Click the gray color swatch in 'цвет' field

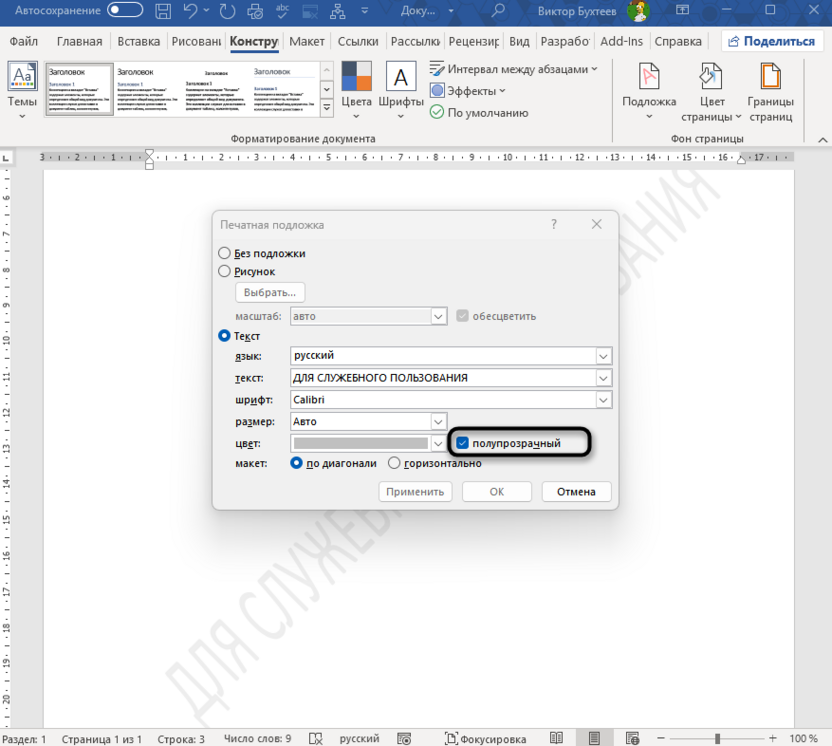click(361, 443)
